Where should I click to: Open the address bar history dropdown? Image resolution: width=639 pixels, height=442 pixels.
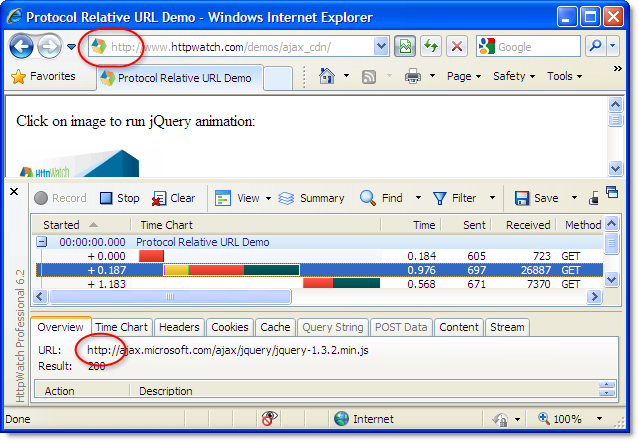coord(381,46)
